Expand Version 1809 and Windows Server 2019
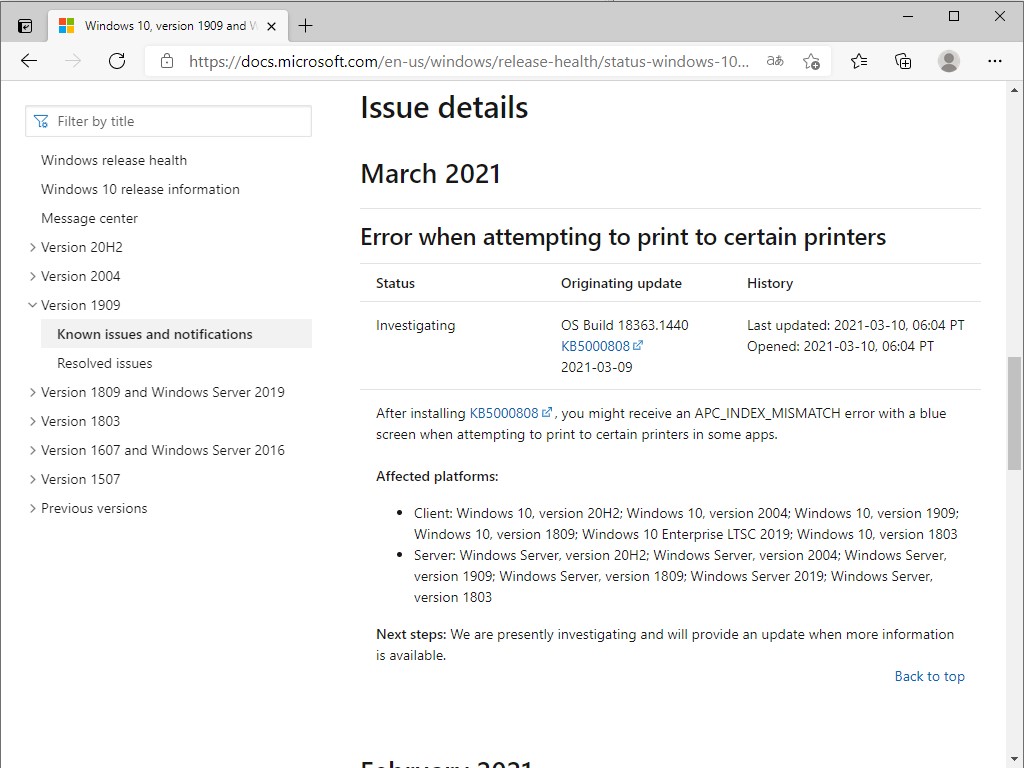This screenshot has height=768, width=1024. tap(33, 392)
